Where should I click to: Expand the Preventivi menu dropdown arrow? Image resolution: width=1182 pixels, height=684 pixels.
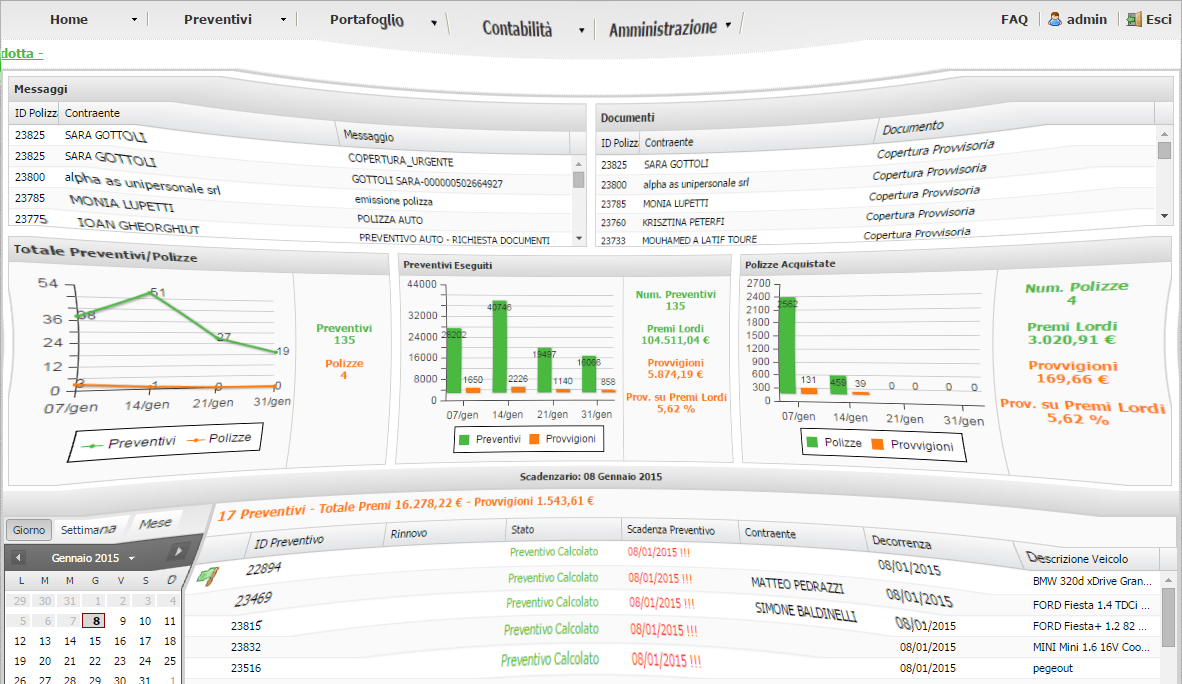pyautogui.click(x=284, y=20)
